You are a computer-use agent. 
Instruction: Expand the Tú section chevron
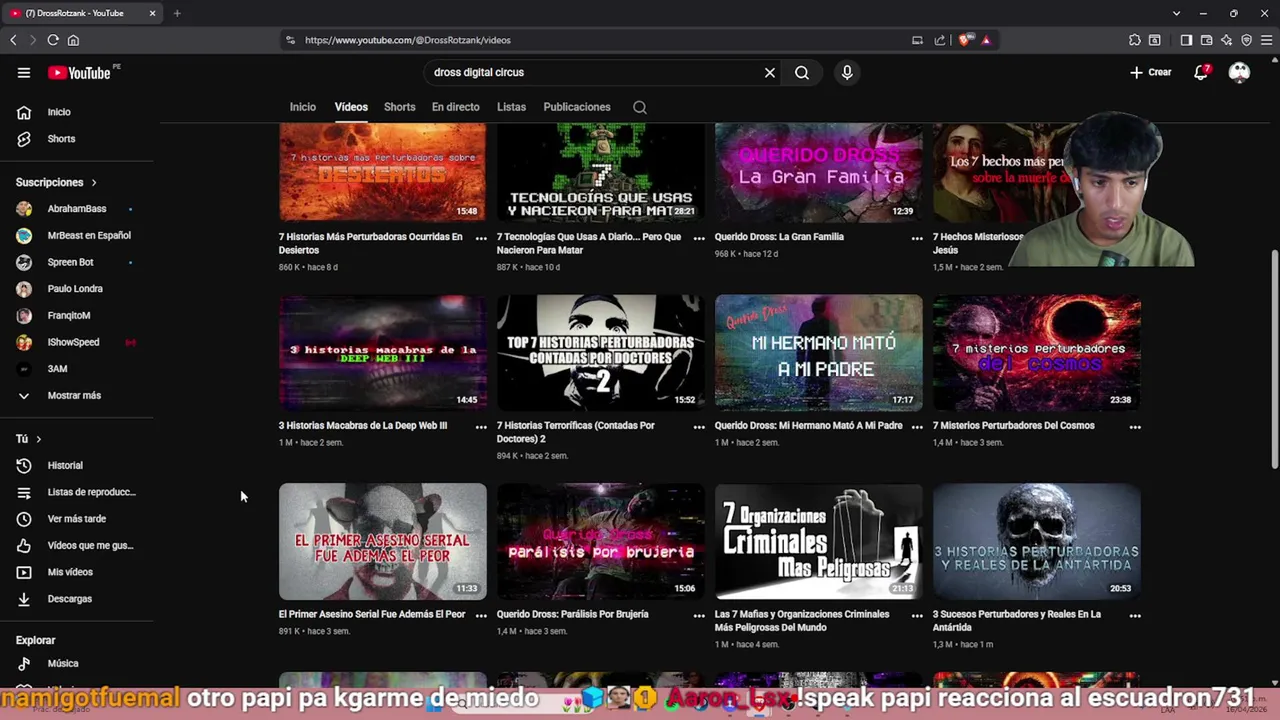click(x=39, y=439)
